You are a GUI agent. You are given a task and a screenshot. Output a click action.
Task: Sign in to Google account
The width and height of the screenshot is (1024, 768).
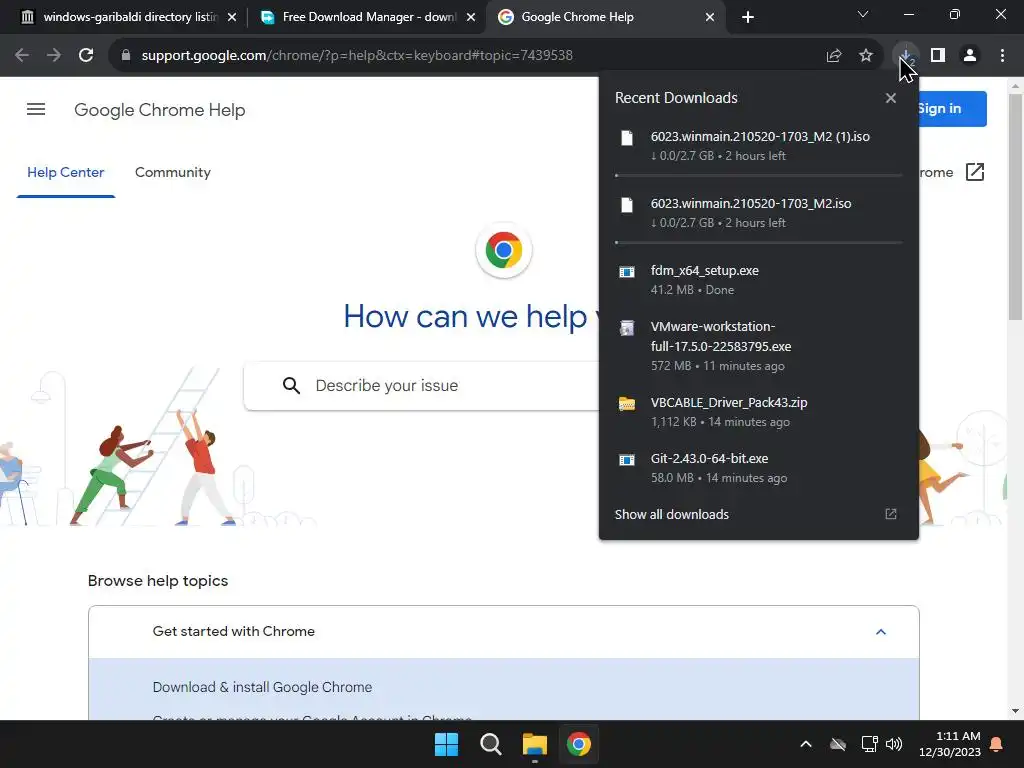pos(952,108)
